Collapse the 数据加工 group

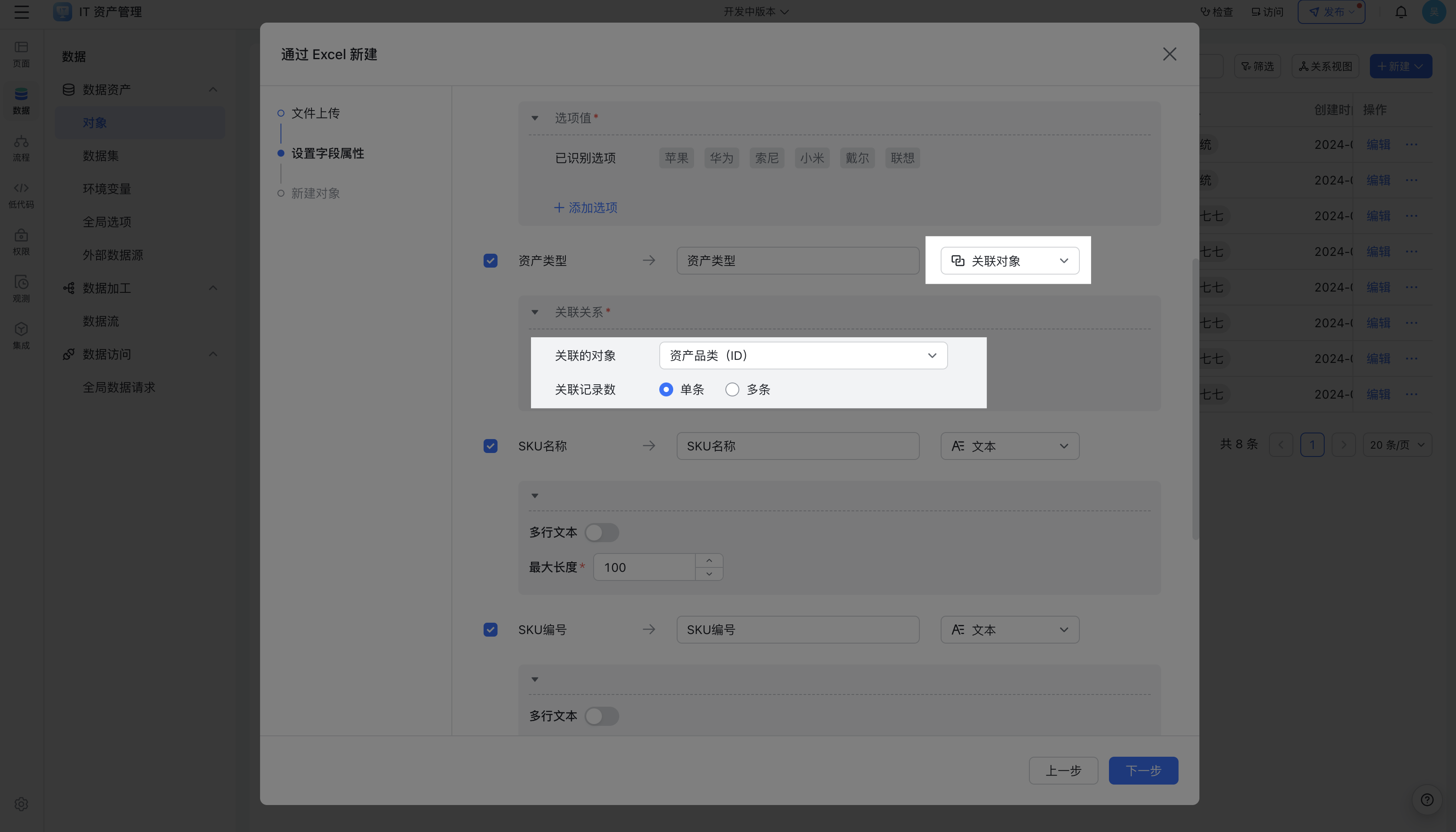tap(212, 288)
